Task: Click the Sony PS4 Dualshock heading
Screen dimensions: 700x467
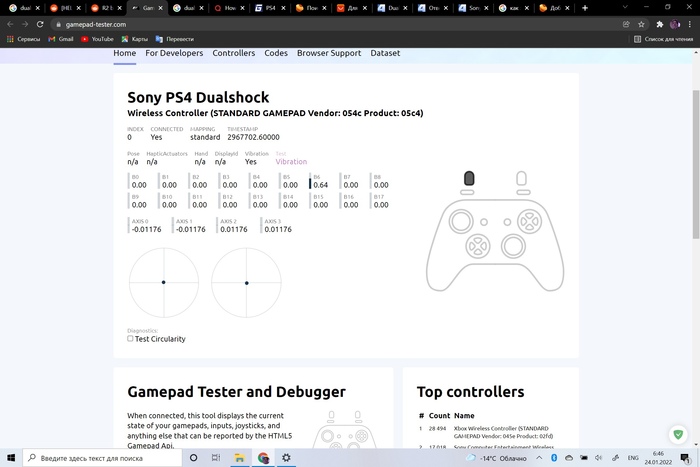Action: 198,97
